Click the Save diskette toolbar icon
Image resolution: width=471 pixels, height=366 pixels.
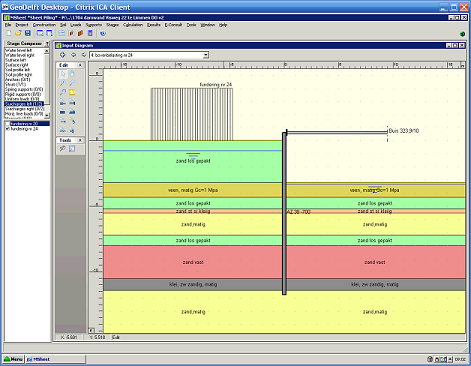(28, 33)
